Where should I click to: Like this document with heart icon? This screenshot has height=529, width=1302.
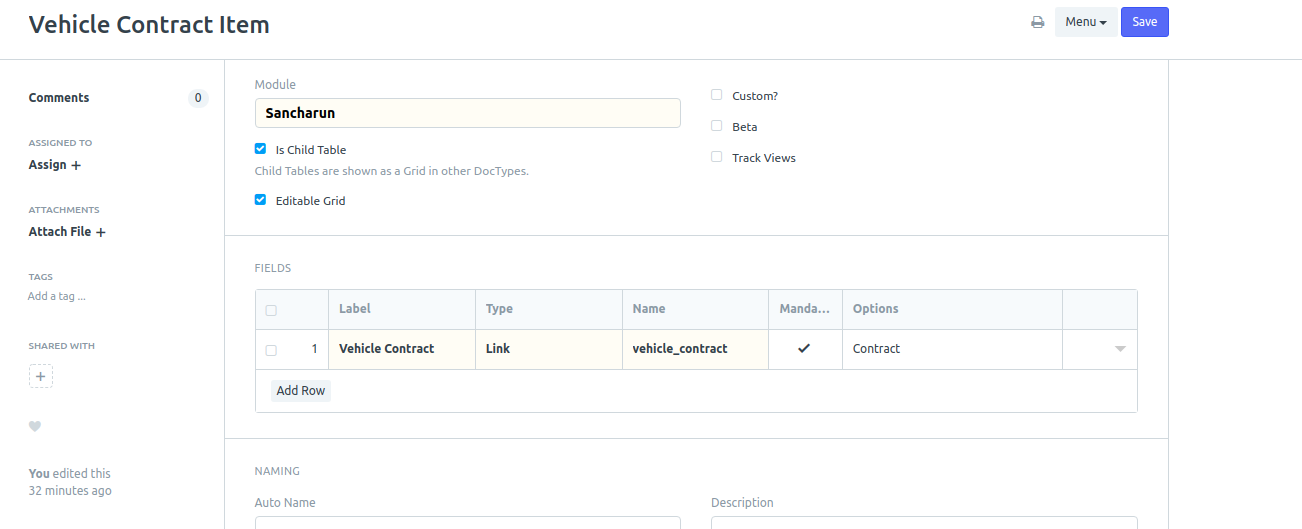click(x=35, y=426)
